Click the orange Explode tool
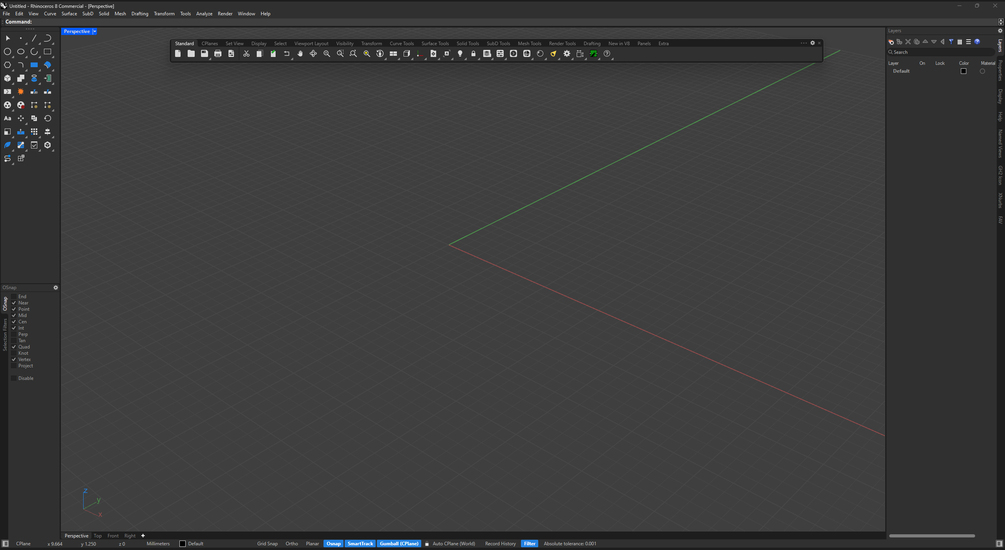The width and height of the screenshot is (1005, 550). [21, 92]
